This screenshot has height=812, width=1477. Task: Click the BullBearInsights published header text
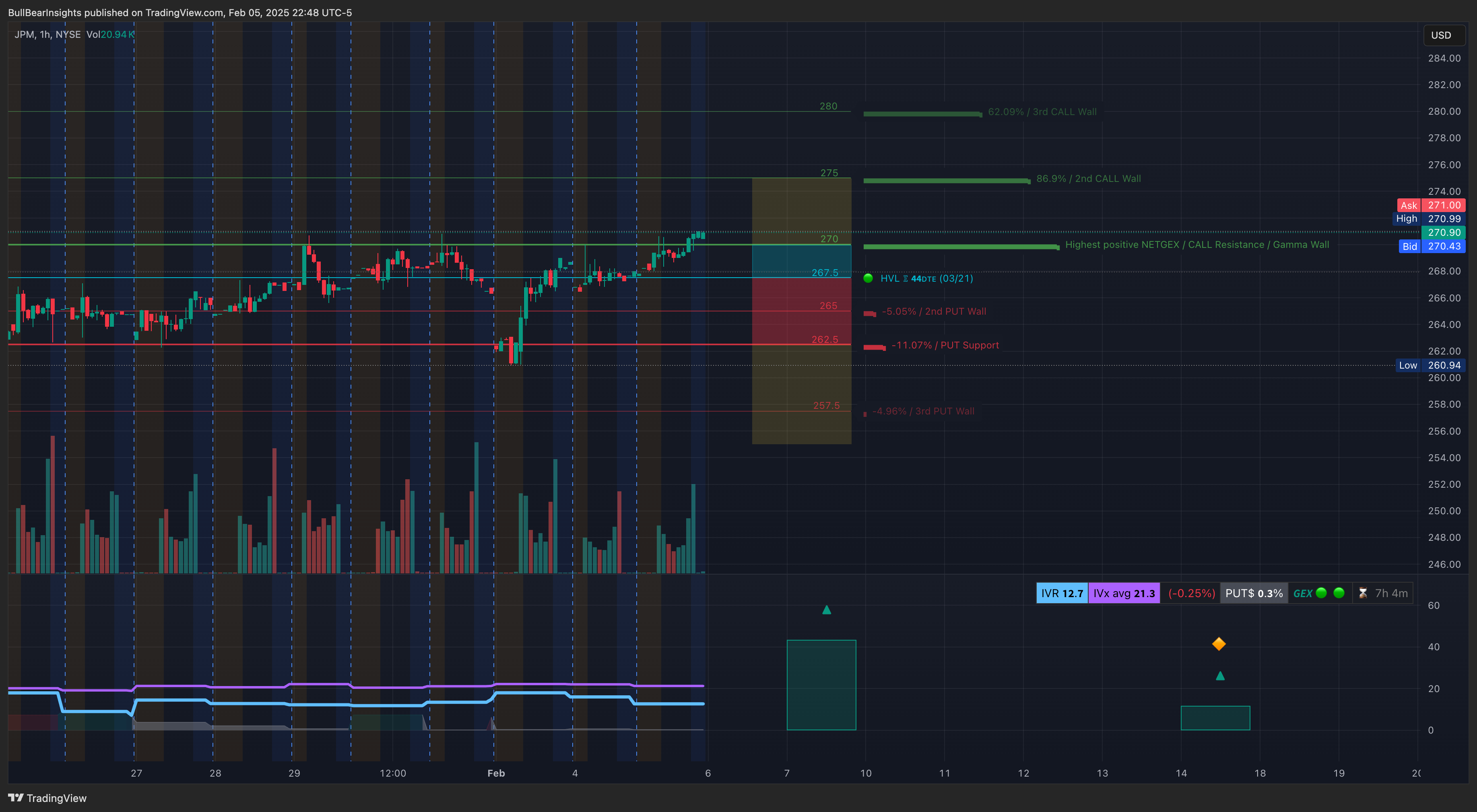click(x=179, y=12)
